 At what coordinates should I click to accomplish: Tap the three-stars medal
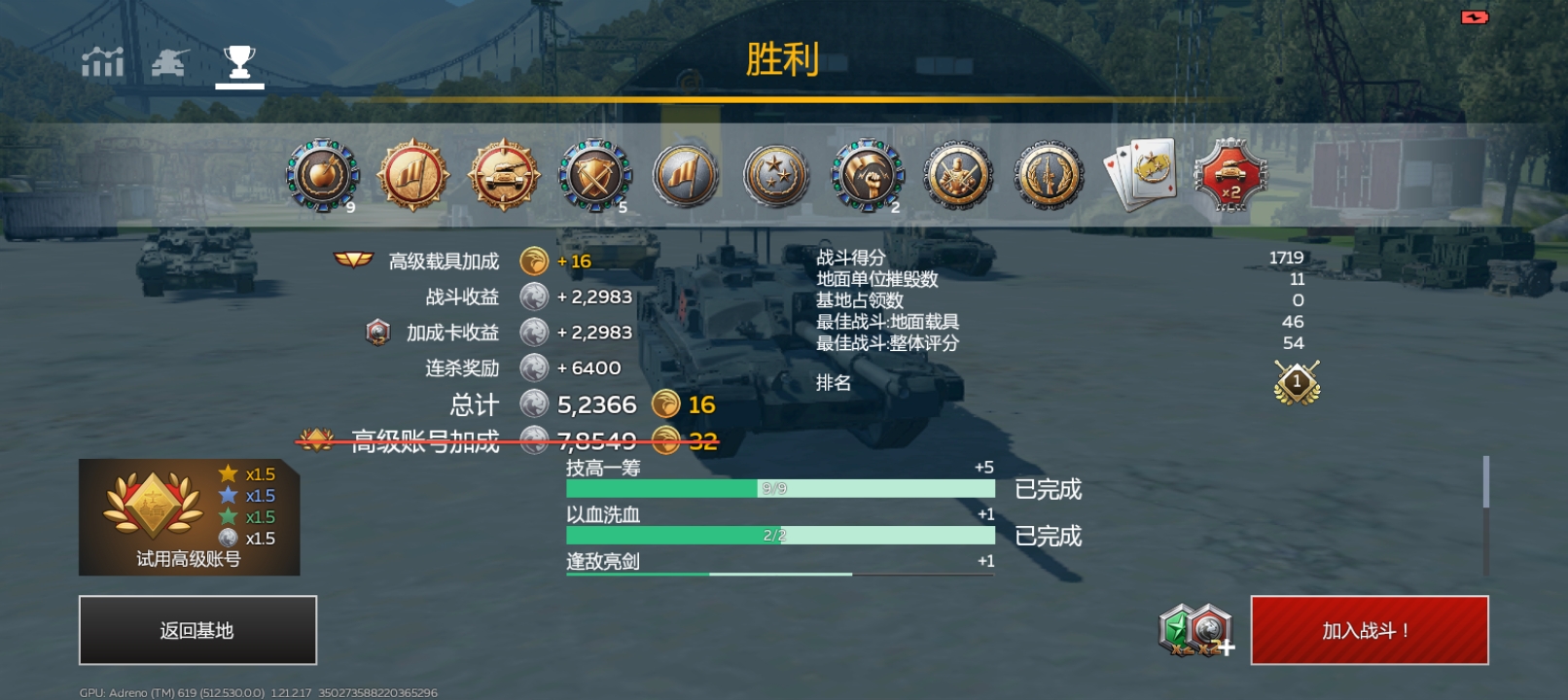(775, 176)
